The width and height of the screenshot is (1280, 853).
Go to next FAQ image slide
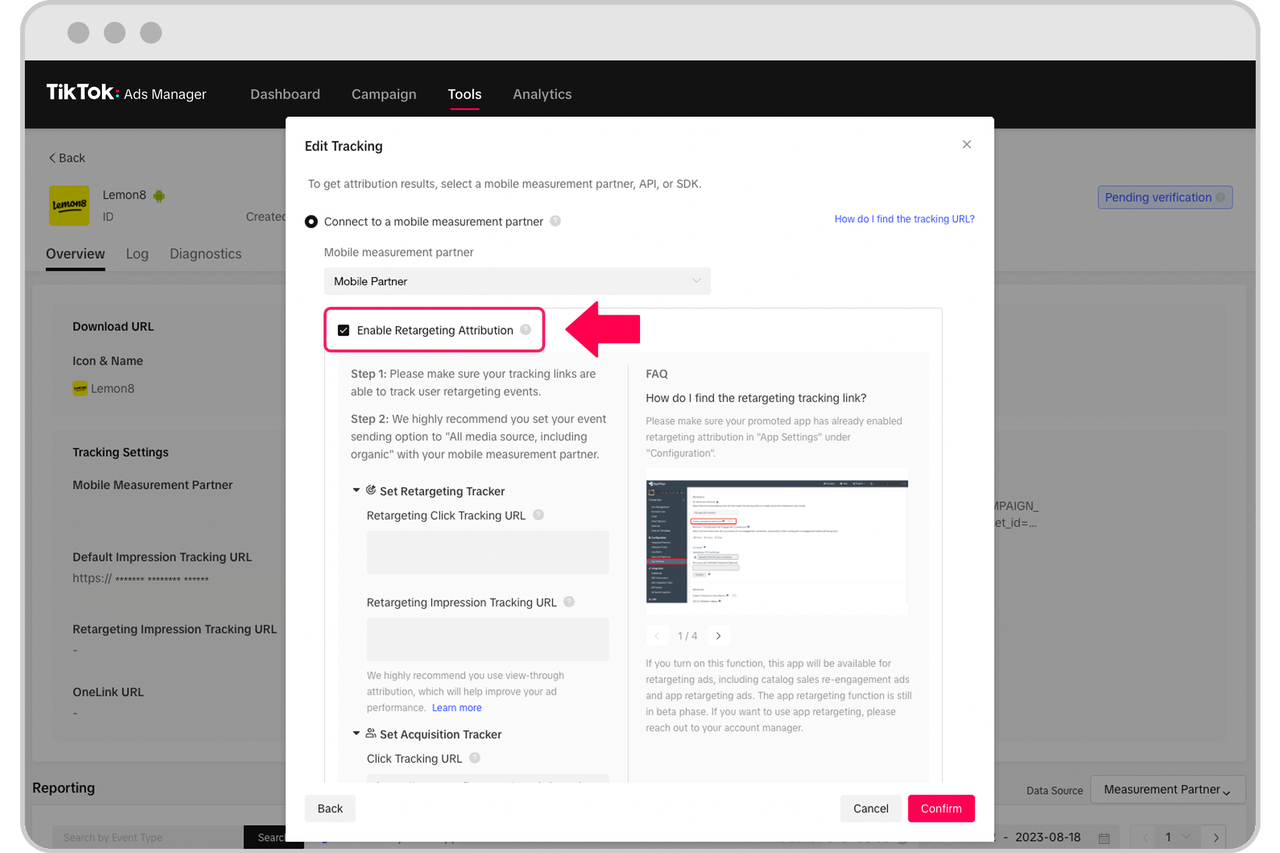[x=718, y=635]
